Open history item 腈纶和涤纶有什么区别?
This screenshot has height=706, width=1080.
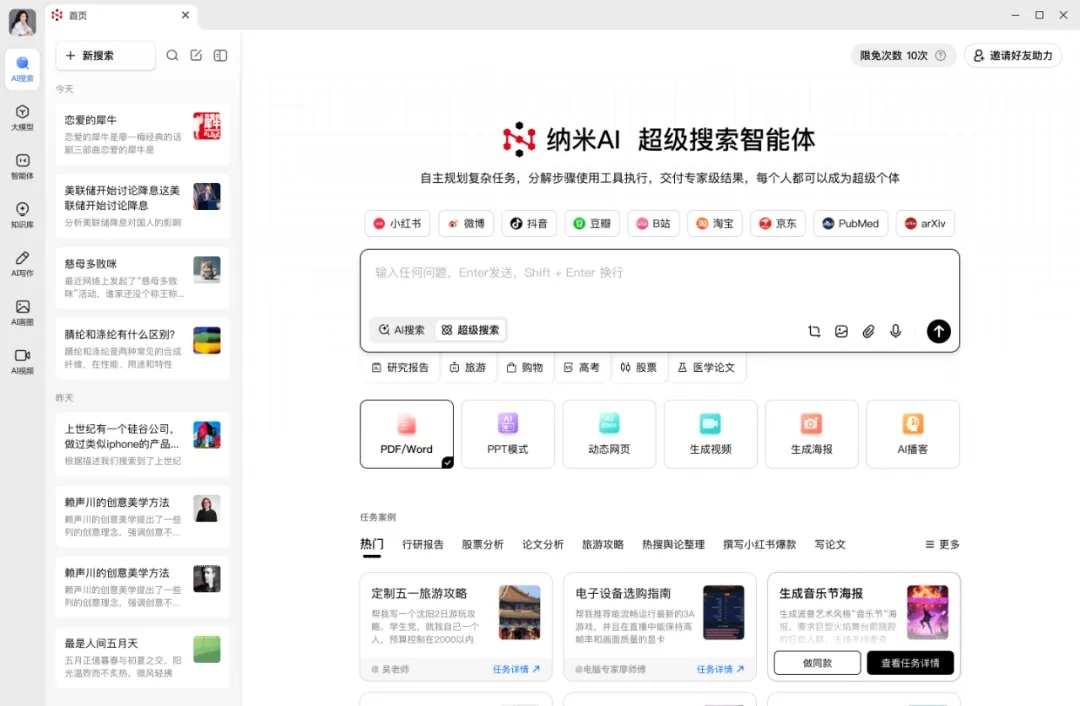tap(143, 349)
